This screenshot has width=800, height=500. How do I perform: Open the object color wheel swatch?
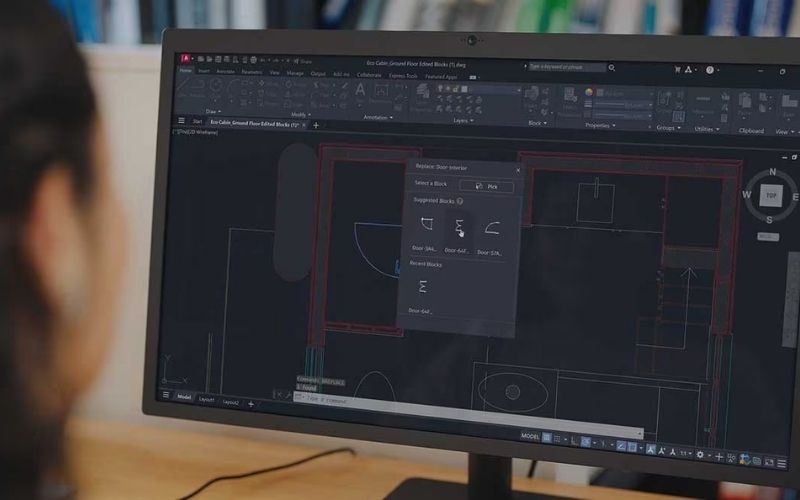(589, 92)
